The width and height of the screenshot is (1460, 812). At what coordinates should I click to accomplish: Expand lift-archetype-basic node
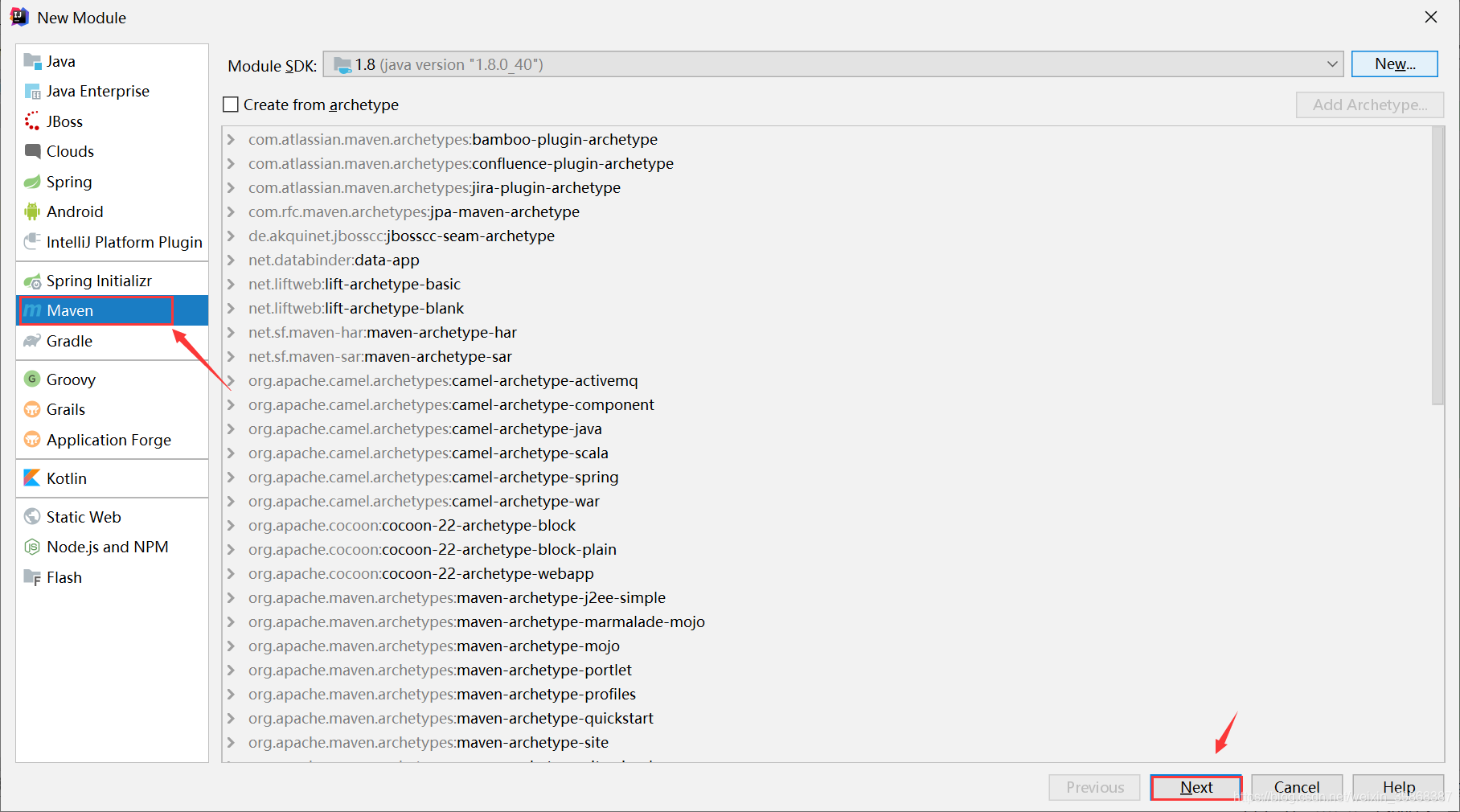232,284
